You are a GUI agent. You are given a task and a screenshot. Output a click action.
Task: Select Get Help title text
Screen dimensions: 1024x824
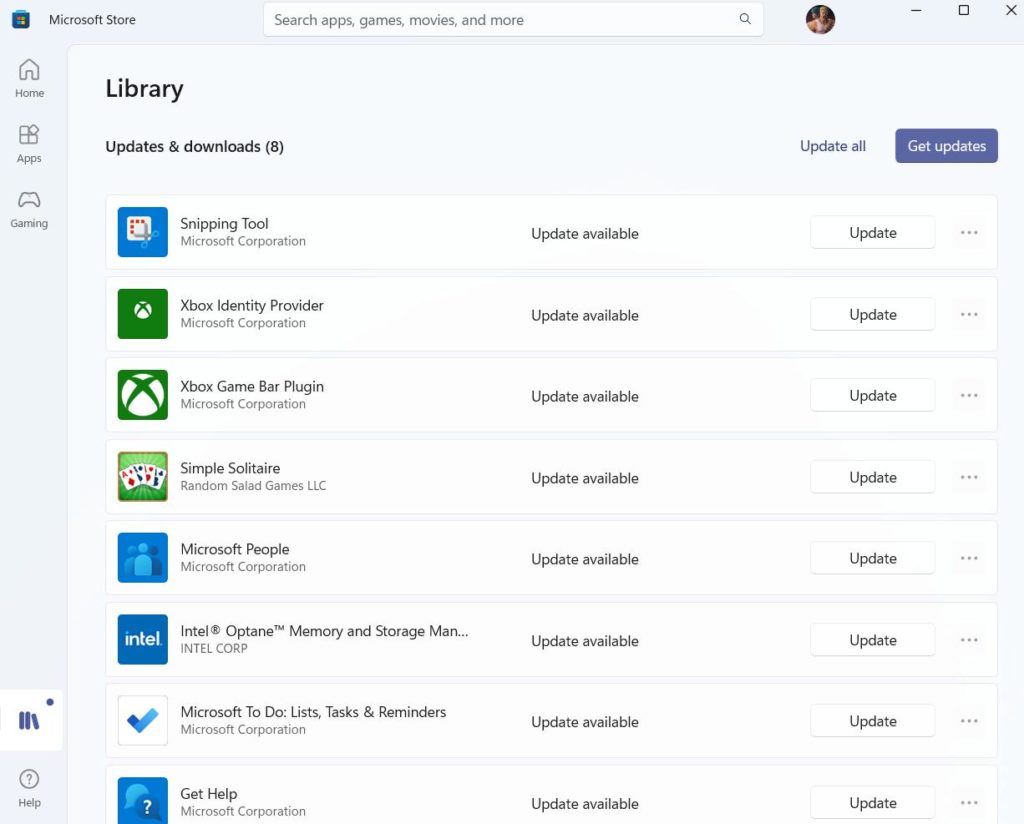(x=208, y=793)
